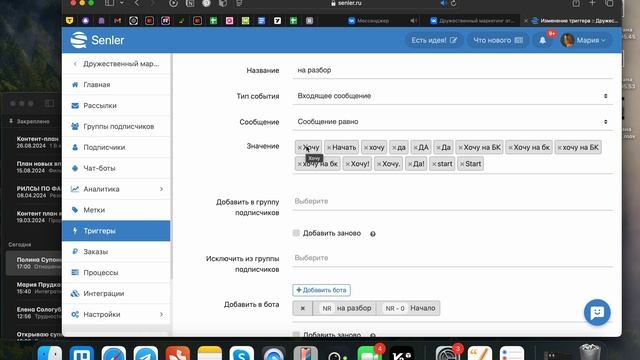Open Интеграции page

(x=116, y=293)
